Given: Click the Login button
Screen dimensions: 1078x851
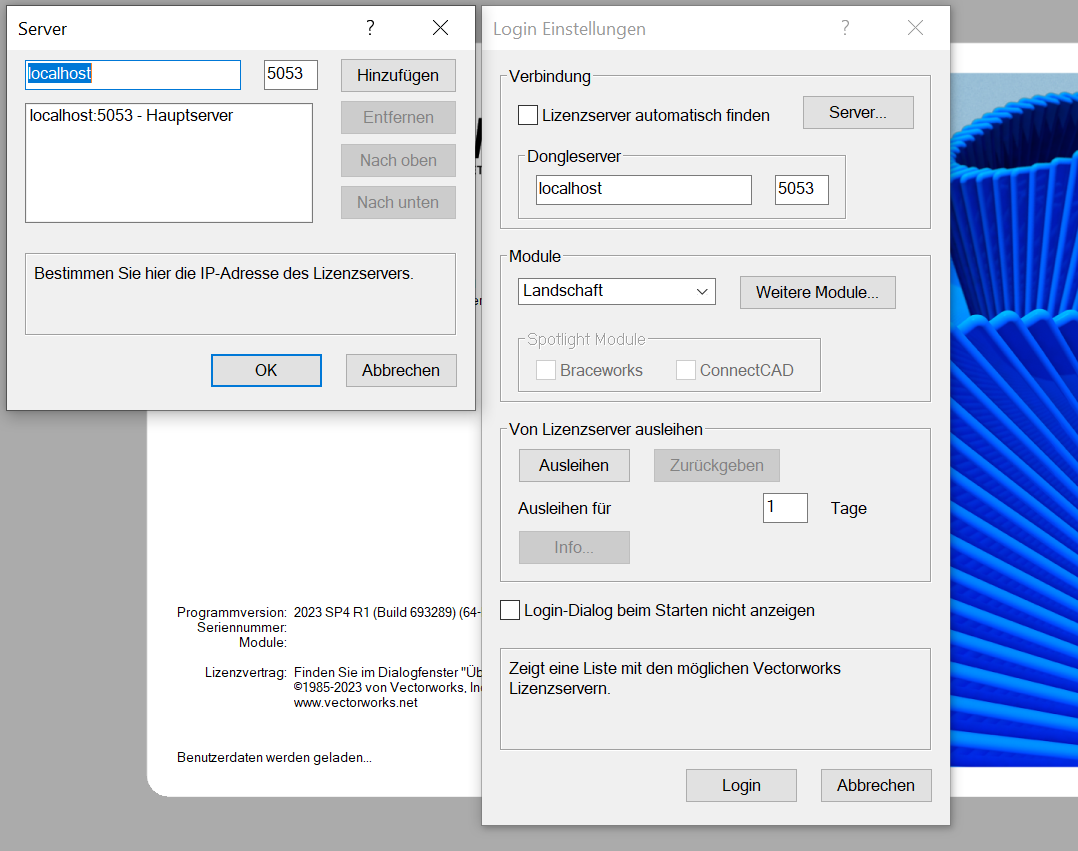Looking at the screenshot, I should (x=741, y=785).
